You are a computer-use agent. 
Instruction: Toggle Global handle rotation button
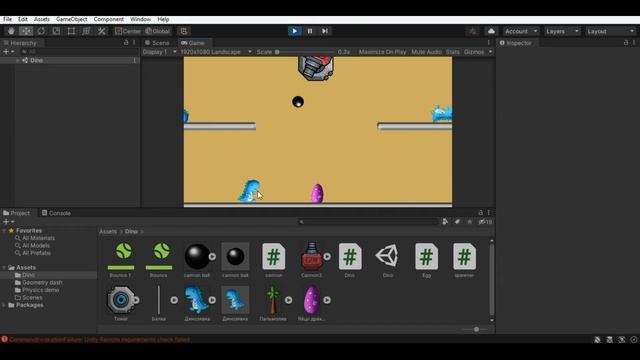click(157, 31)
